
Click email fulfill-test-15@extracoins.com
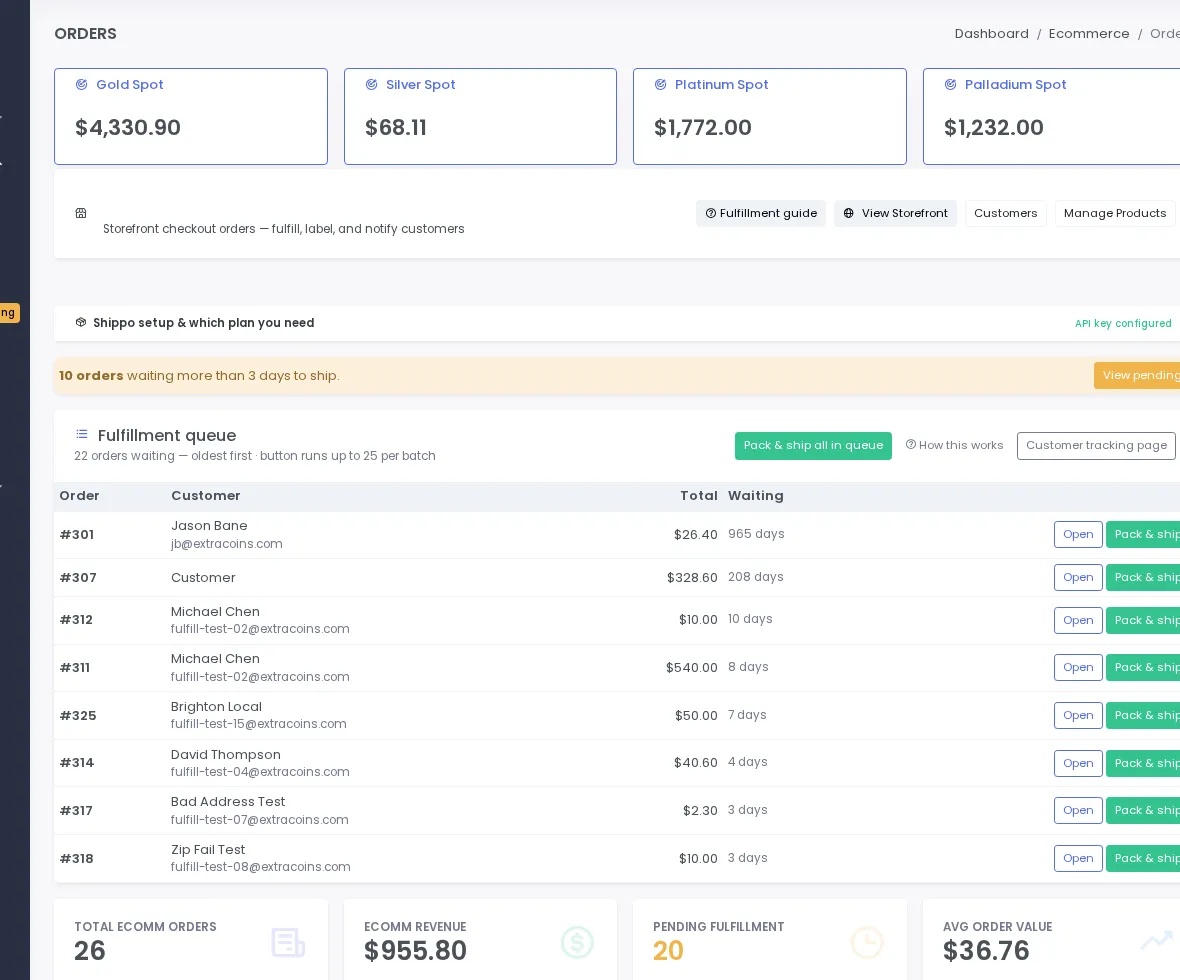[x=259, y=724]
